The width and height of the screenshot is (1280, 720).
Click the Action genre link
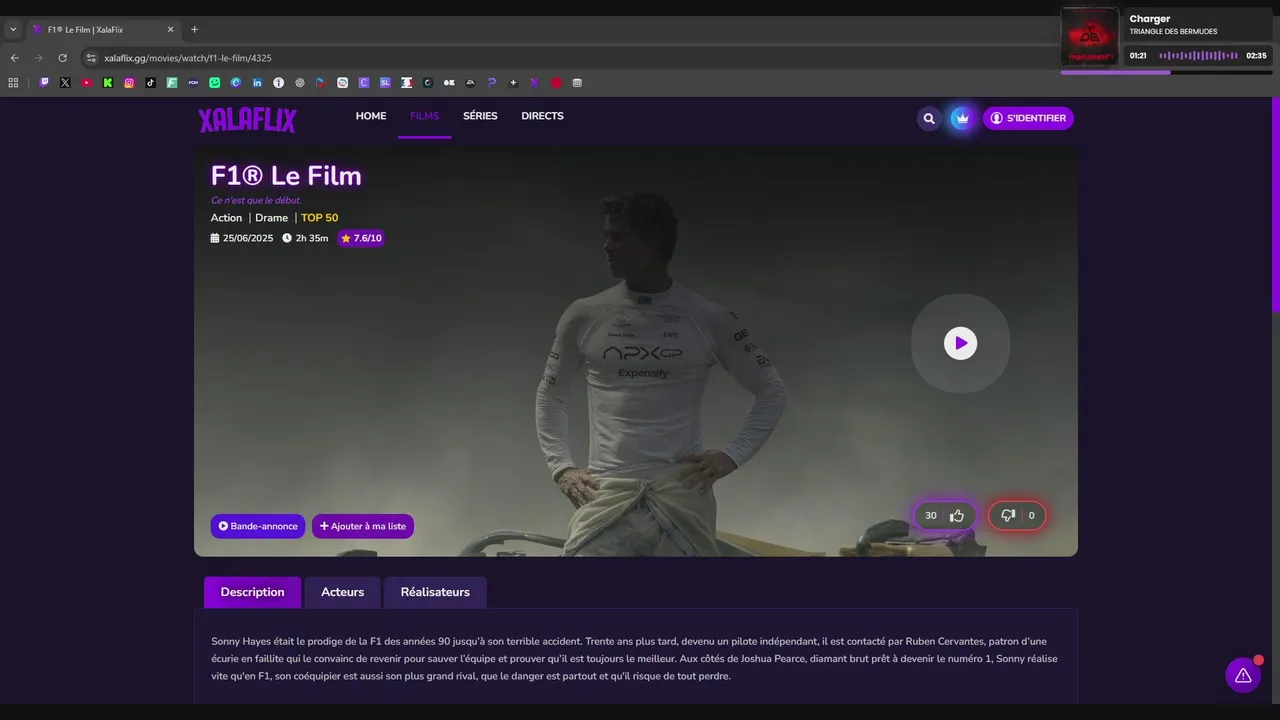(226, 218)
